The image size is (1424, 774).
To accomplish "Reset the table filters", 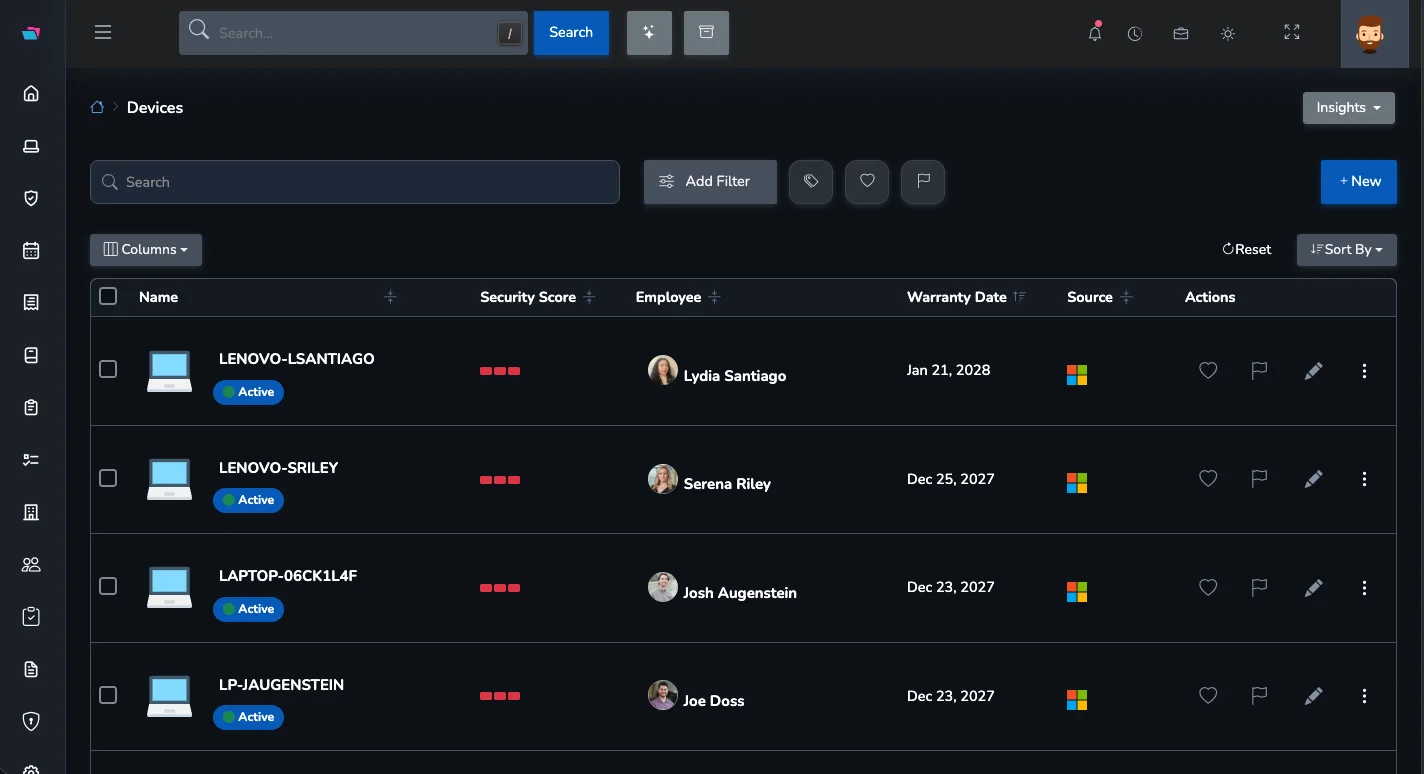I will click(1247, 250).
